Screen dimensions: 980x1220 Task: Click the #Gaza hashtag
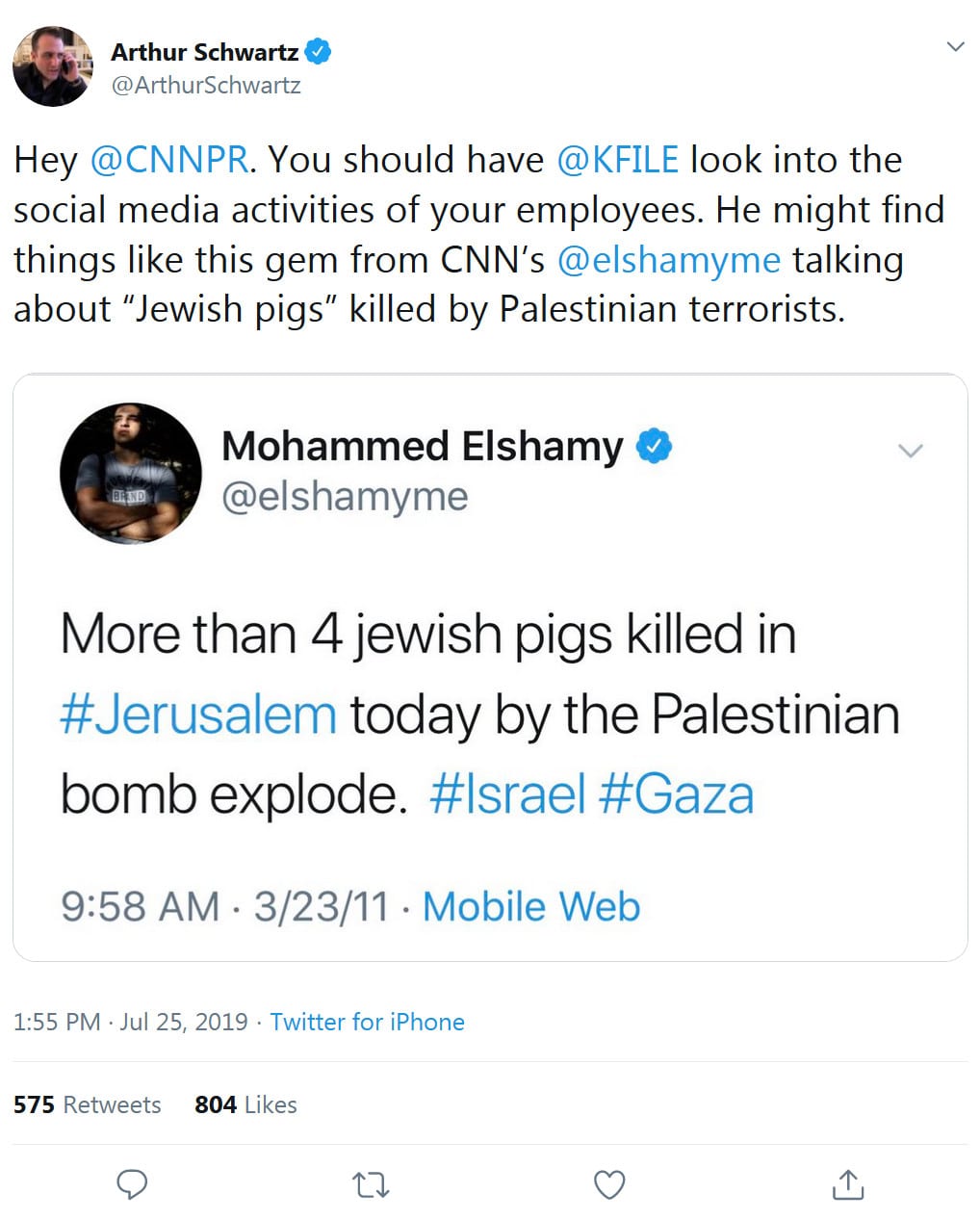point(676,795)
